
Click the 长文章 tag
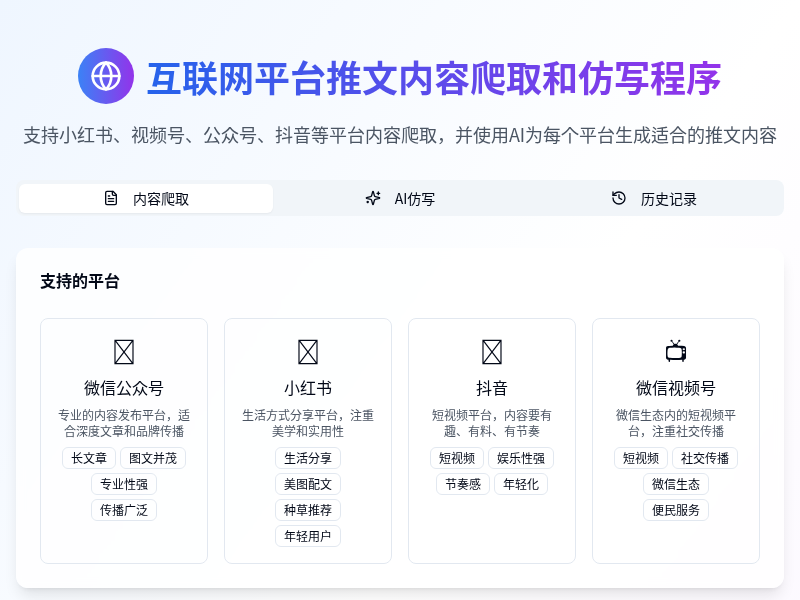coord(89,458)
